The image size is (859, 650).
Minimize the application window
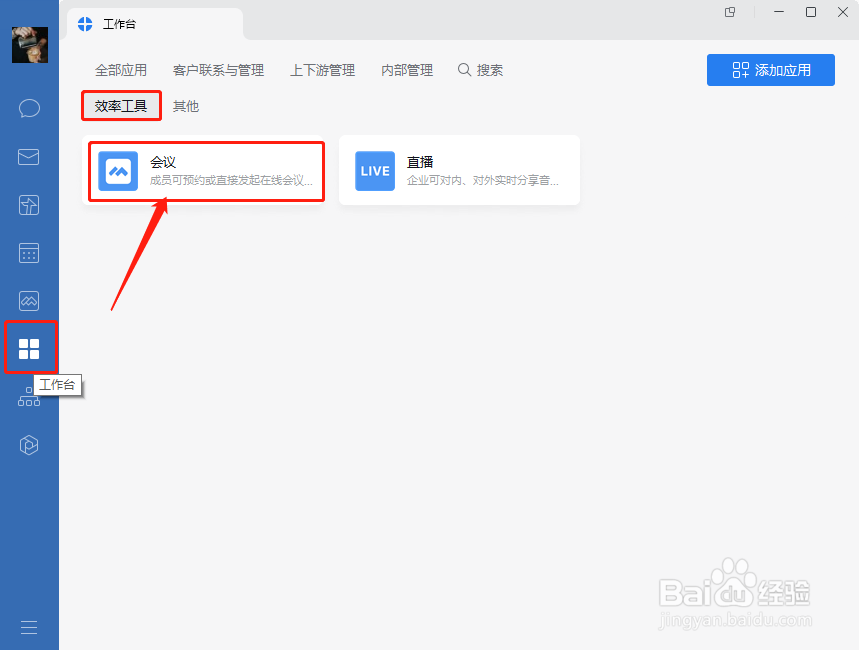pyautogui.click(x=778, y=12)
